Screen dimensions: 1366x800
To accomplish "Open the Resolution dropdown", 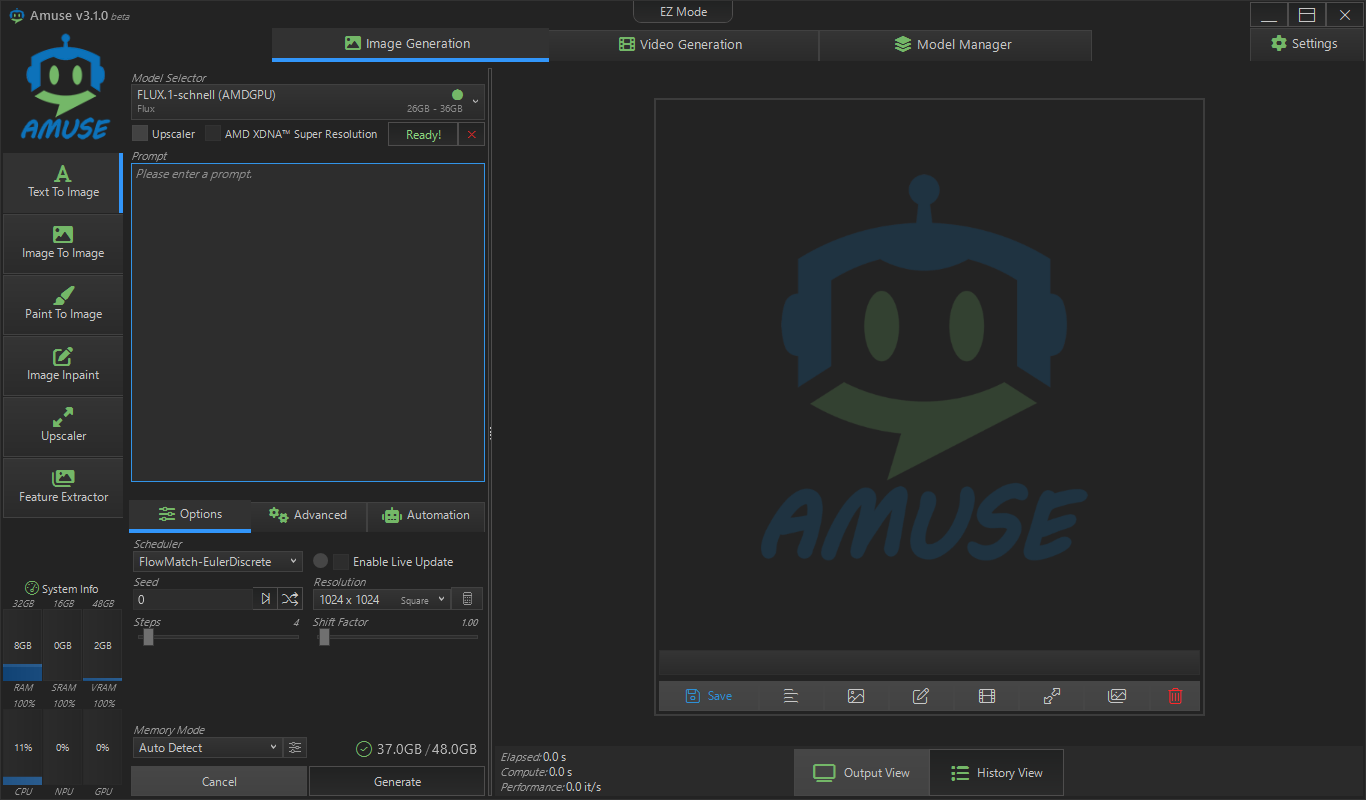I will point(381,599).
